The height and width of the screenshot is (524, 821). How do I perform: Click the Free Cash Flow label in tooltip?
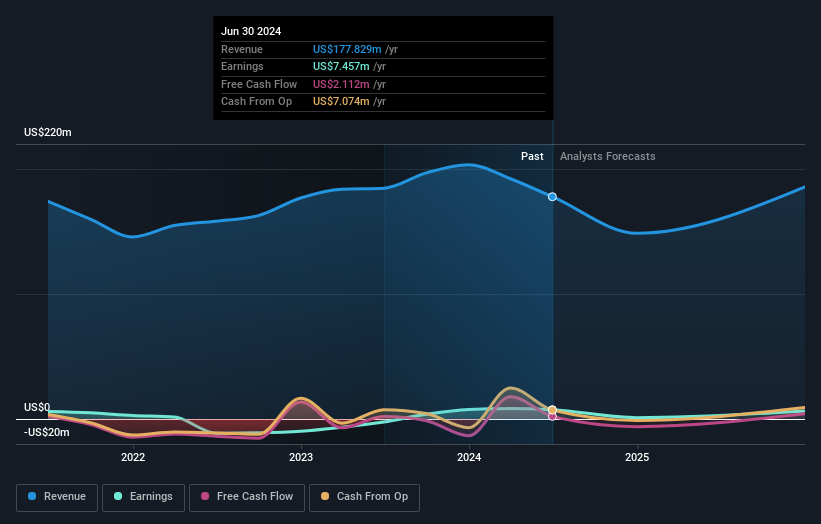coord(259,84)
